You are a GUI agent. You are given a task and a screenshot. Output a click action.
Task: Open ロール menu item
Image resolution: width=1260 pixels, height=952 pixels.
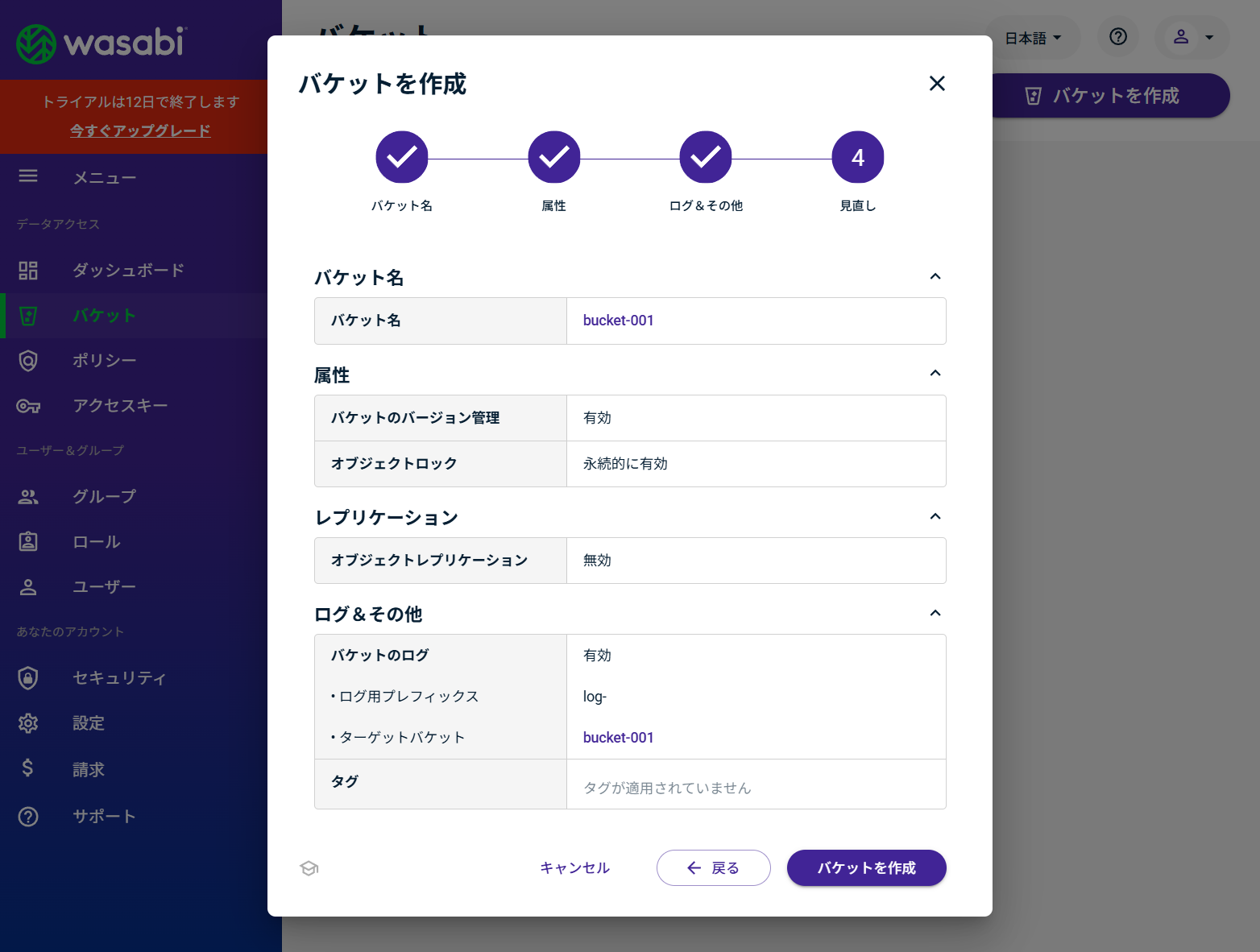[x=97, y=541]
